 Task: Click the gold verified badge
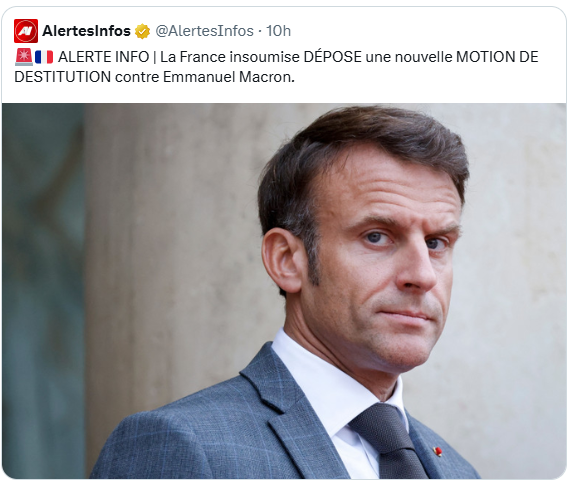click(142, 31)
